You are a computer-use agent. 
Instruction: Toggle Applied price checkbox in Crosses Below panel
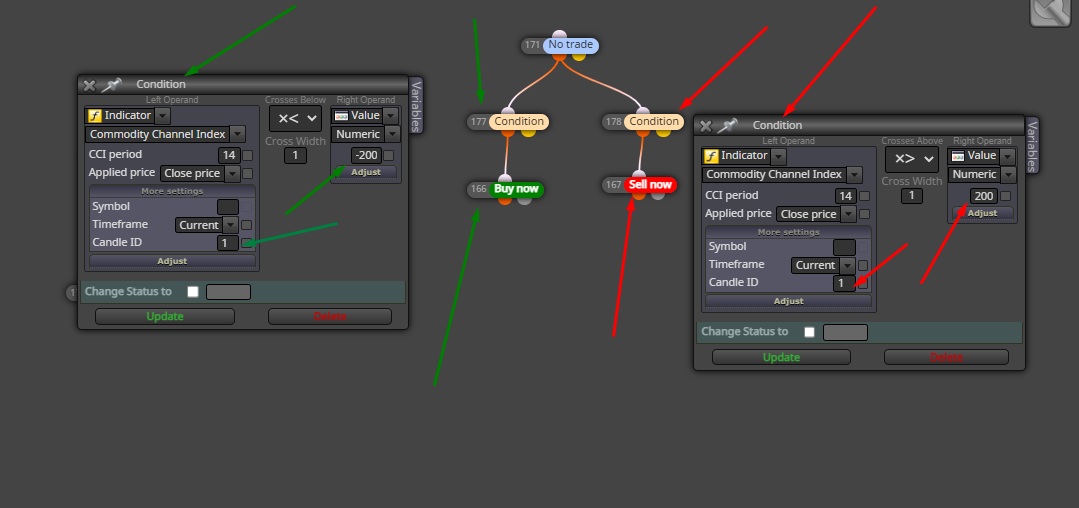[x=248, y=173]
